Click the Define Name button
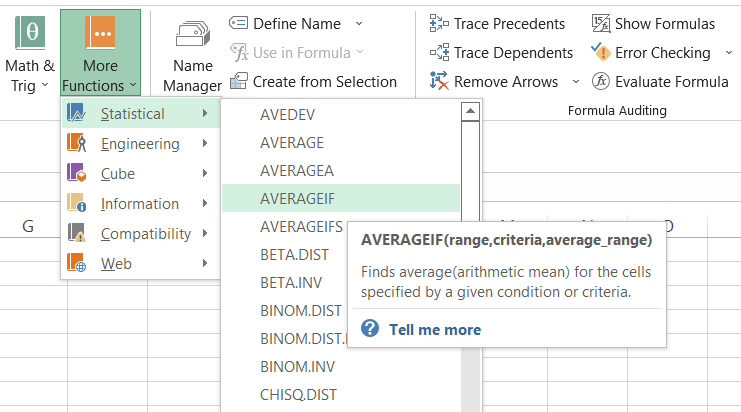This screenshot has height=412, width=741. click(x=286, y=23)
